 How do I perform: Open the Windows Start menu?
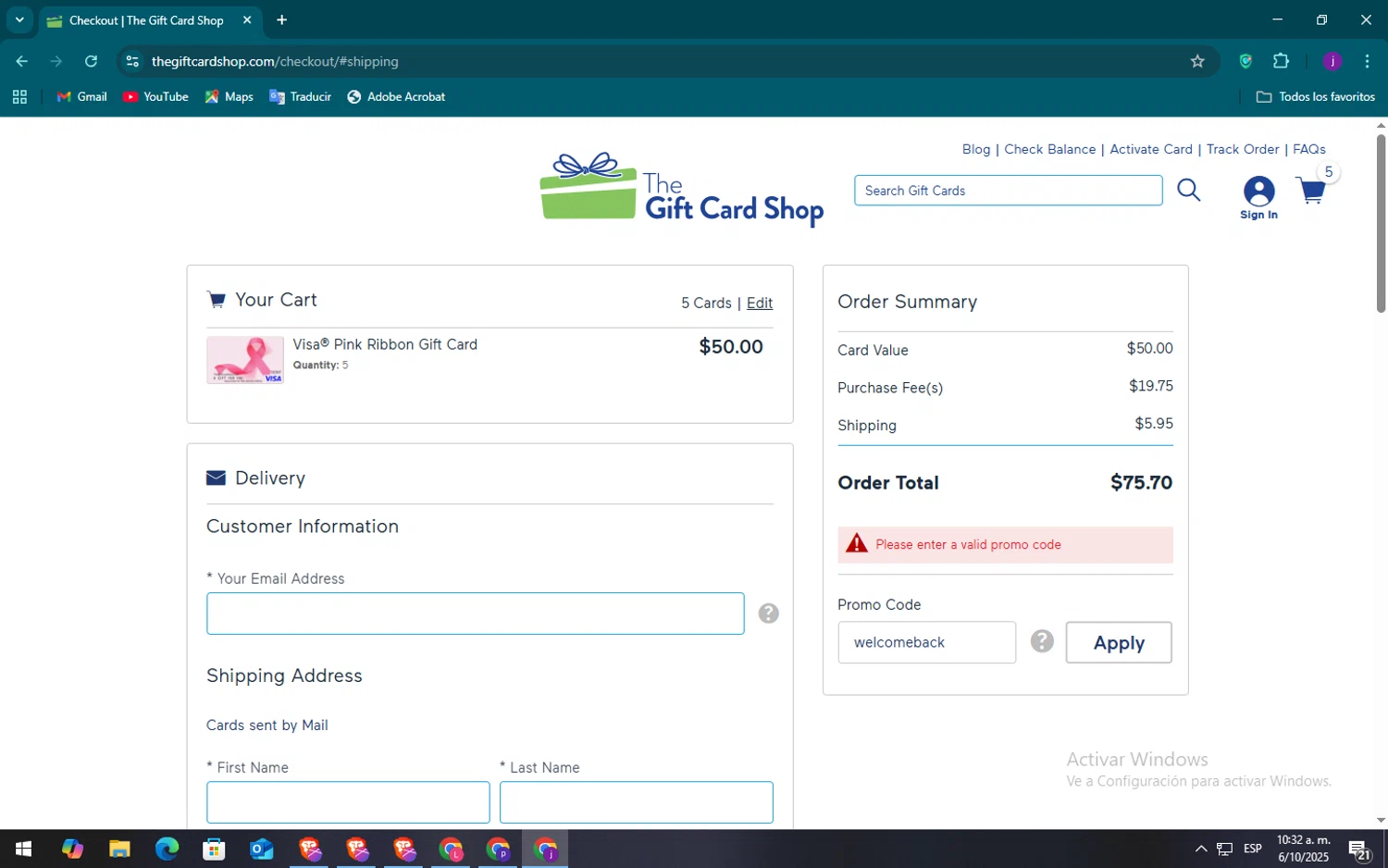click(x=23, y=849)
